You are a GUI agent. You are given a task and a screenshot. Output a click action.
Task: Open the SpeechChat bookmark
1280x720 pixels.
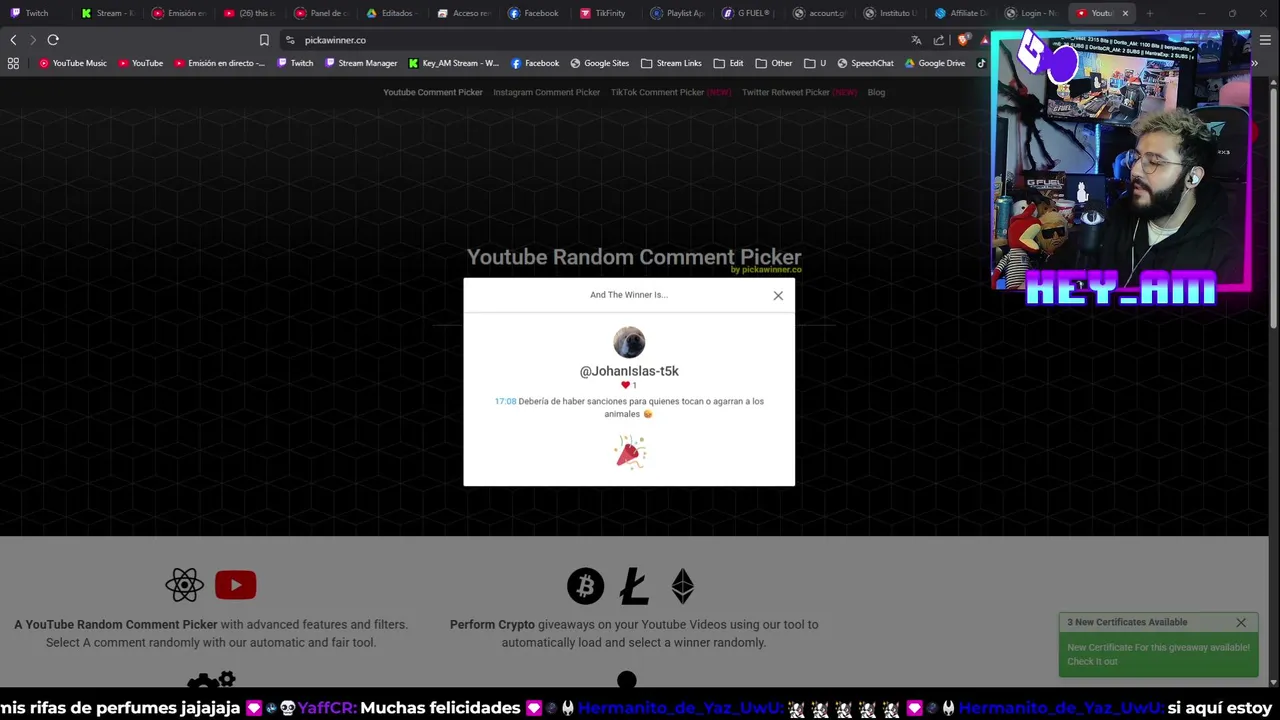(x=865, y=63)
